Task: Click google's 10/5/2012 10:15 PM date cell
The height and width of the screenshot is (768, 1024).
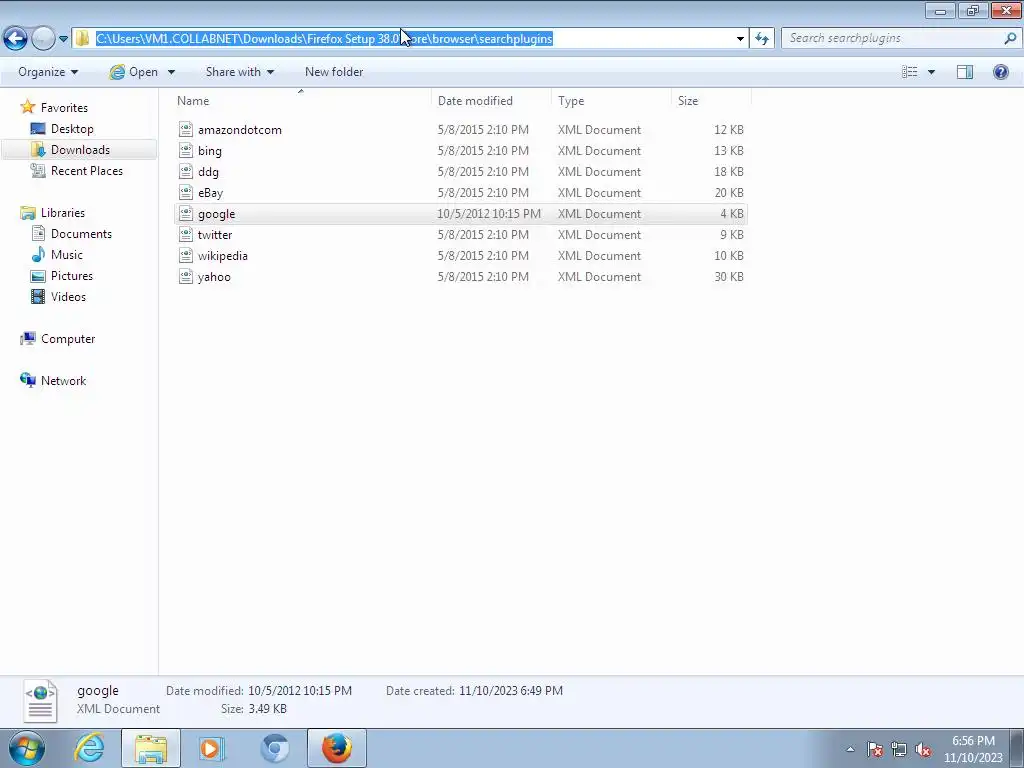Action: point(488,214)
